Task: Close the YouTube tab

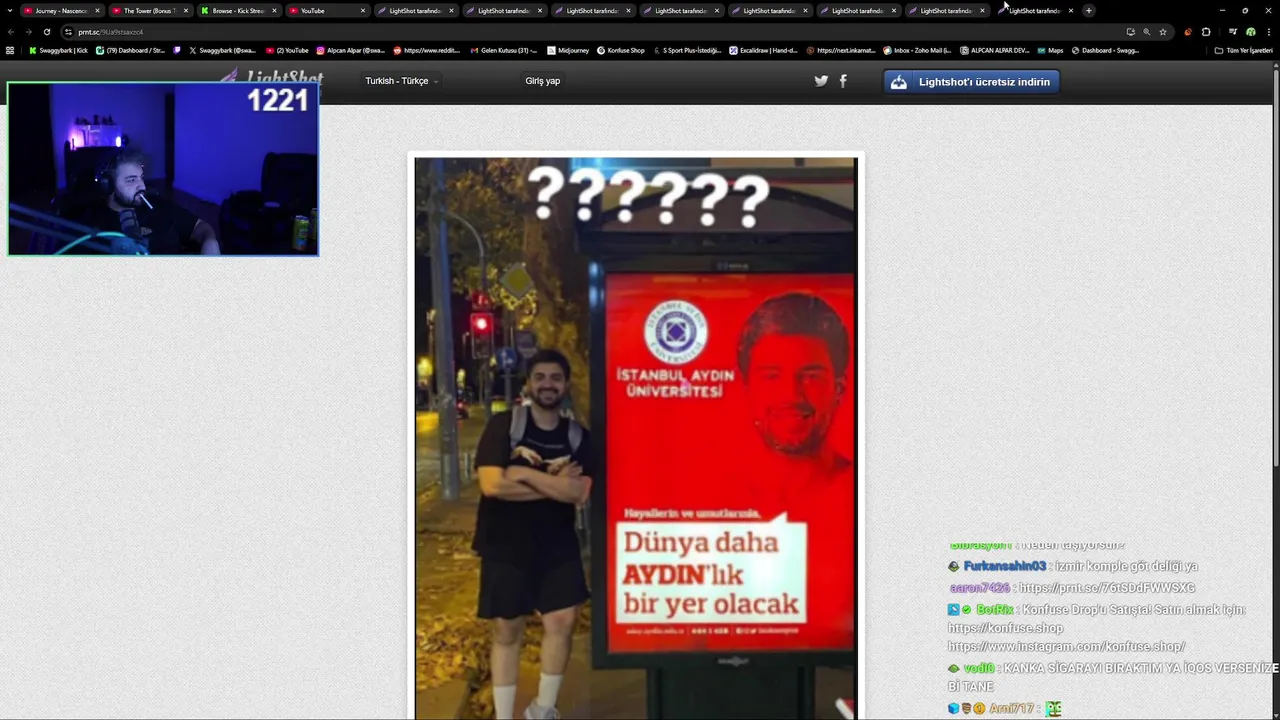Action: tap(362, 11)
